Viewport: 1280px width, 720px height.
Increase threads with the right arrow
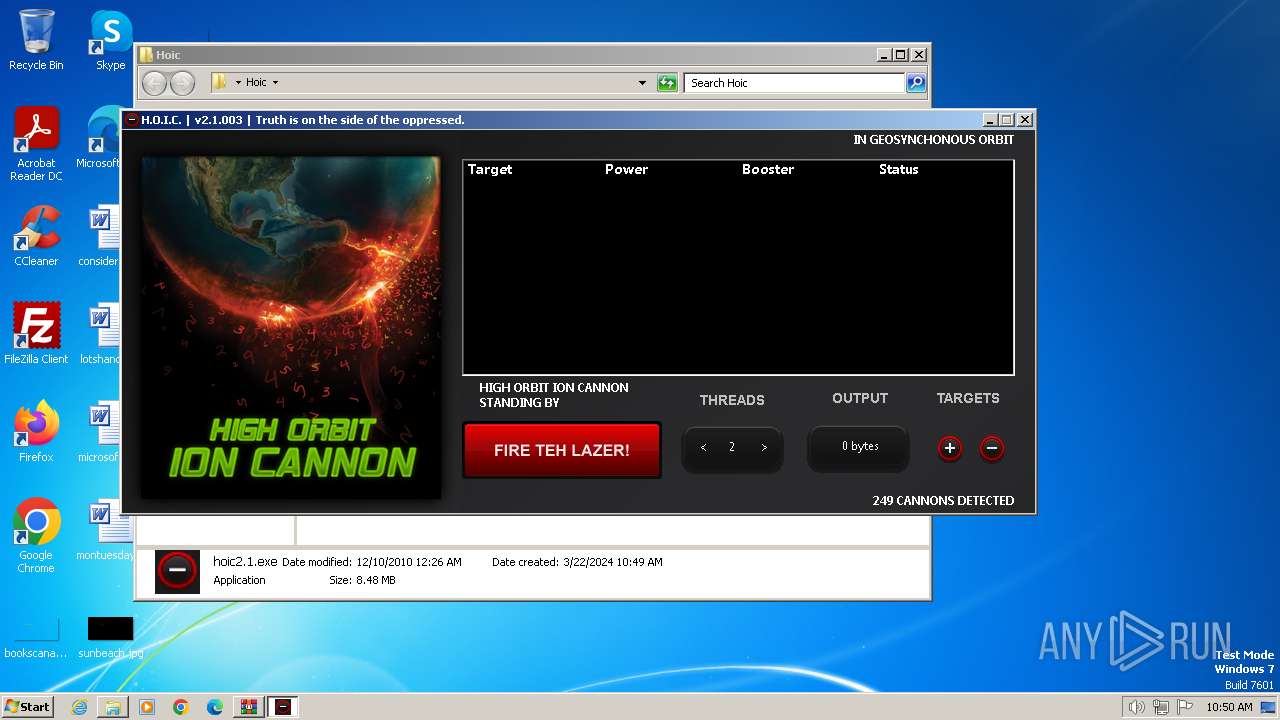764,447
